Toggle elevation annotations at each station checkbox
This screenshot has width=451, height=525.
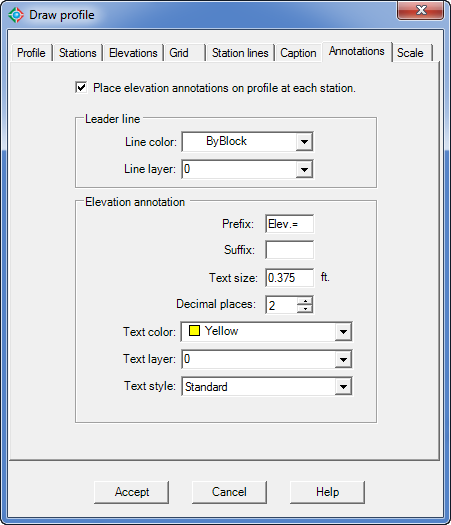[x=81, y=88]
